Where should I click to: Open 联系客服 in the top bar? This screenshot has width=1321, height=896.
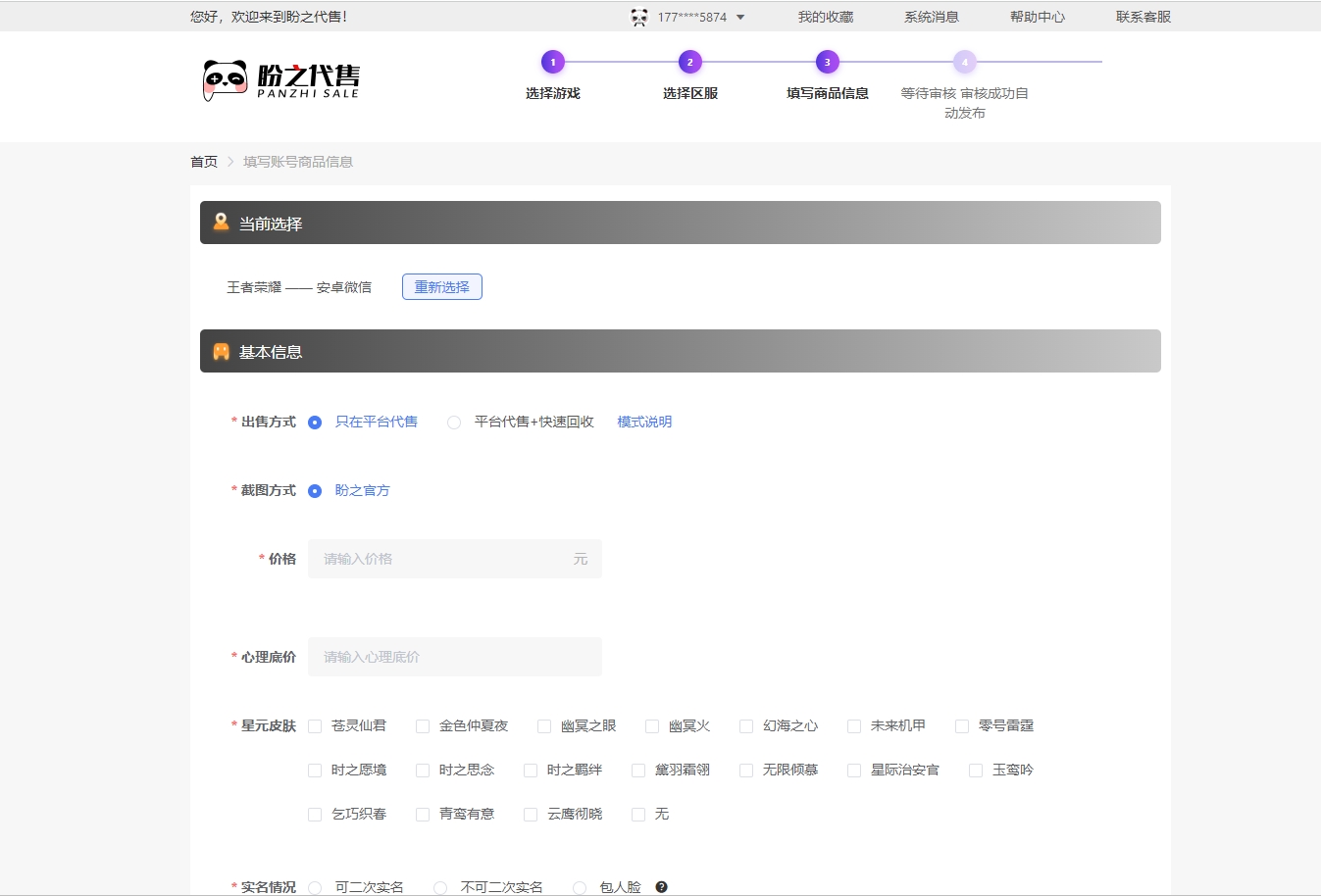tap(1143, 17)
